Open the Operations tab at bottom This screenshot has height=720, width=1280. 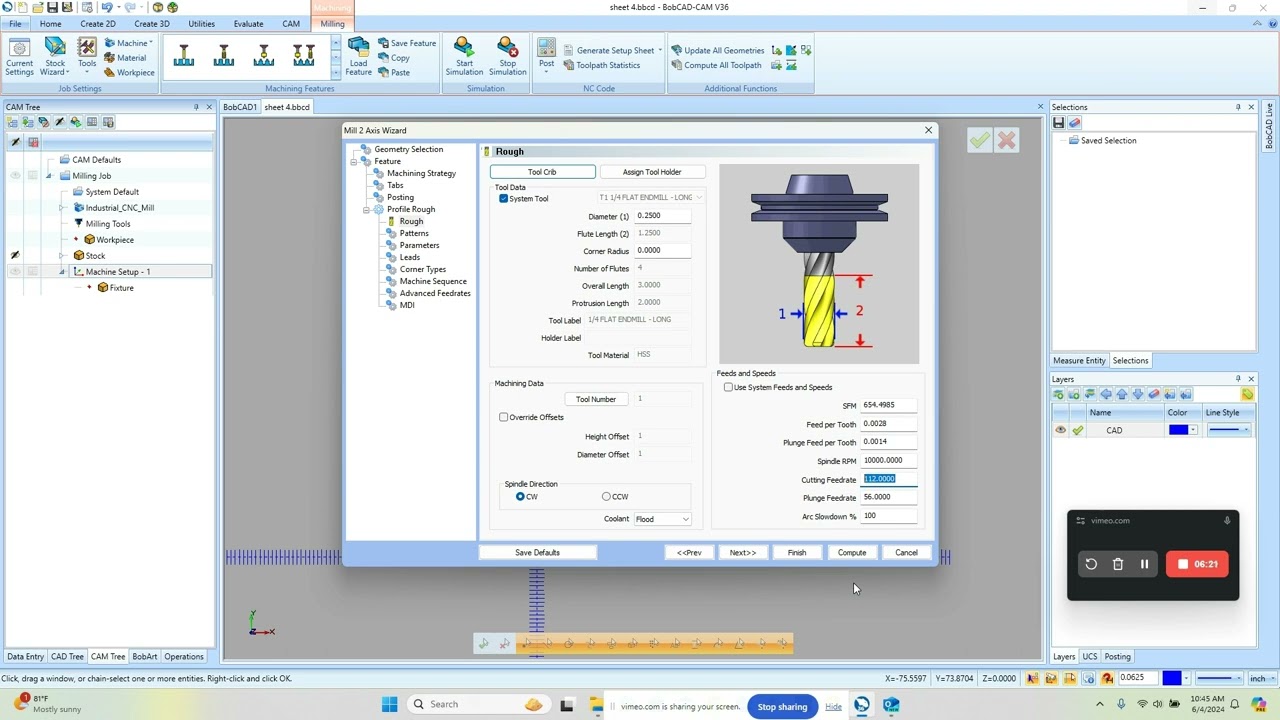click(x=184, y=657)
